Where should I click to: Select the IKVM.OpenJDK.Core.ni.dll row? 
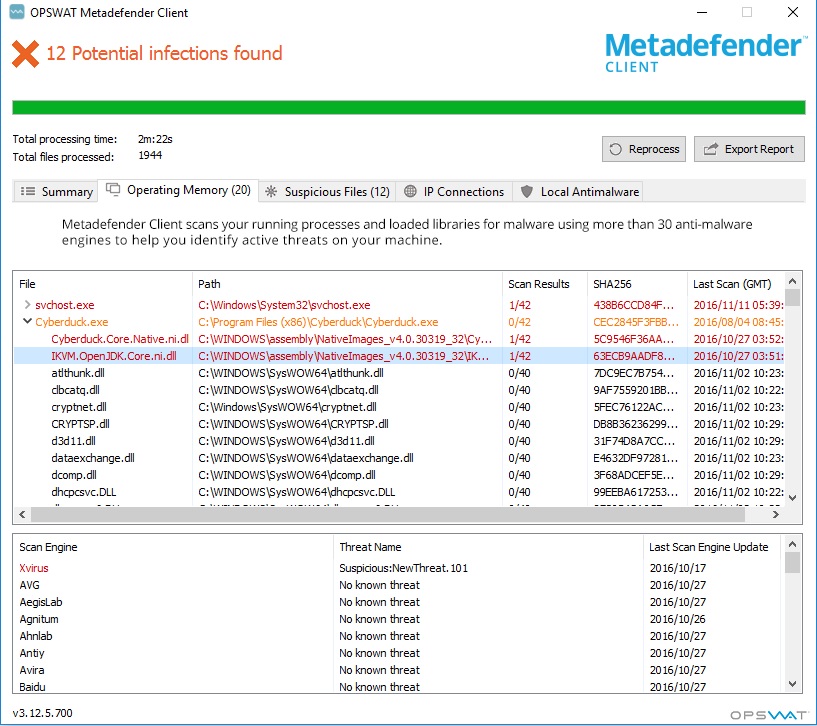coord(399,356)
